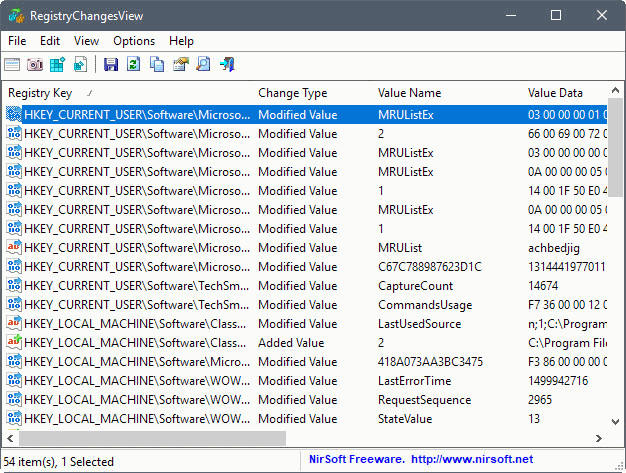
Task: Open the Edit menu
Action: point(50,41)
